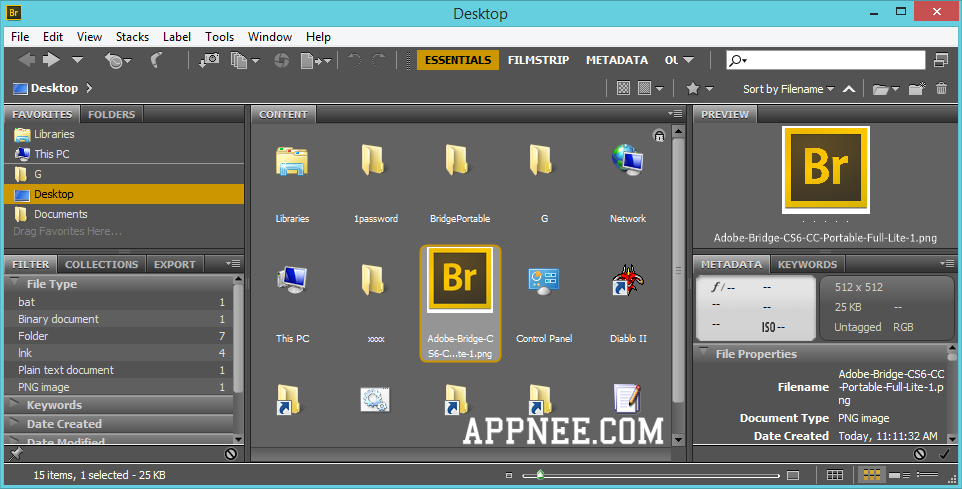Switch to details view
The image size is (962, 489).
[x=899, y=475]
